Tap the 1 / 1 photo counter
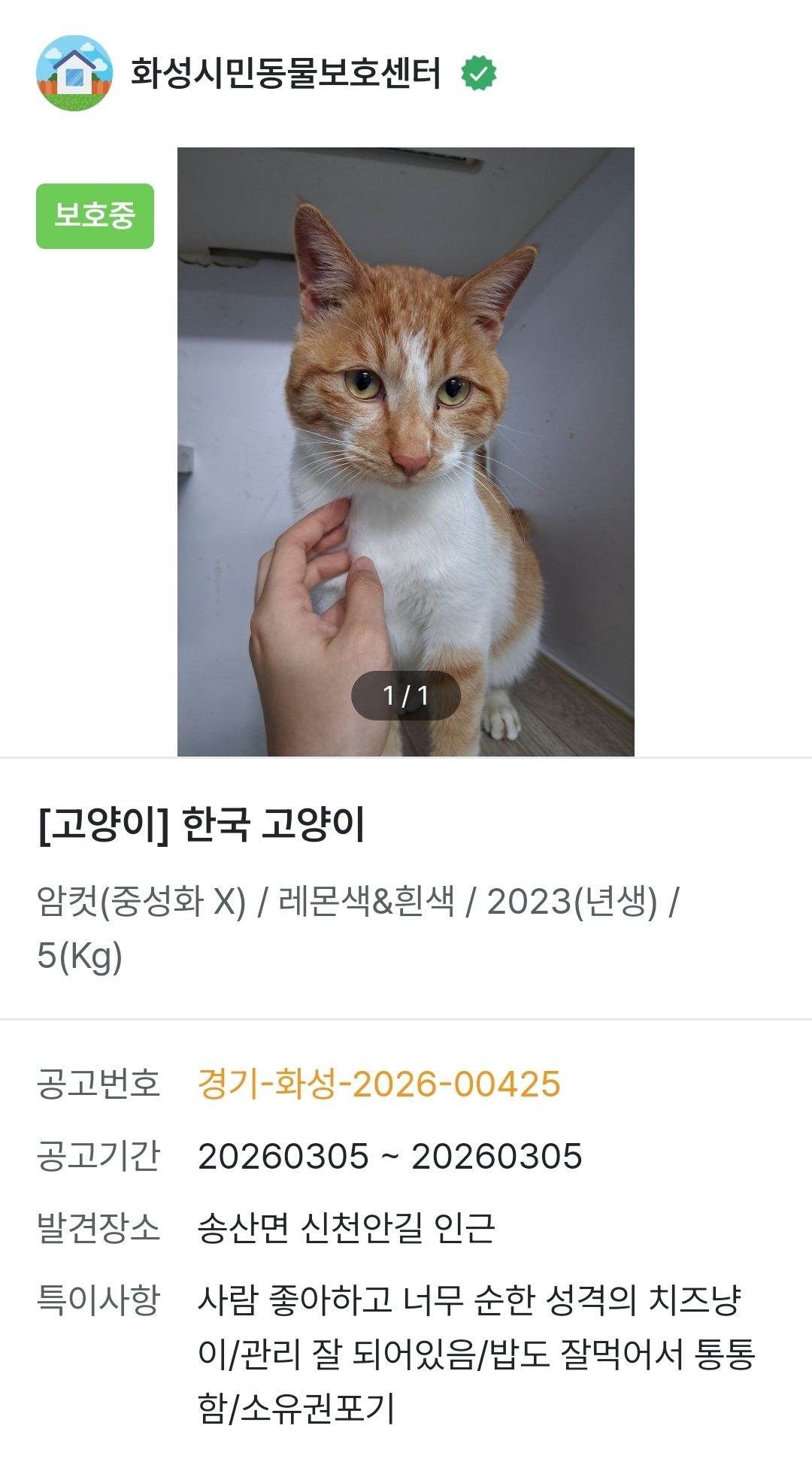This screenshot has width=812, height=1462. click(406, 696)
